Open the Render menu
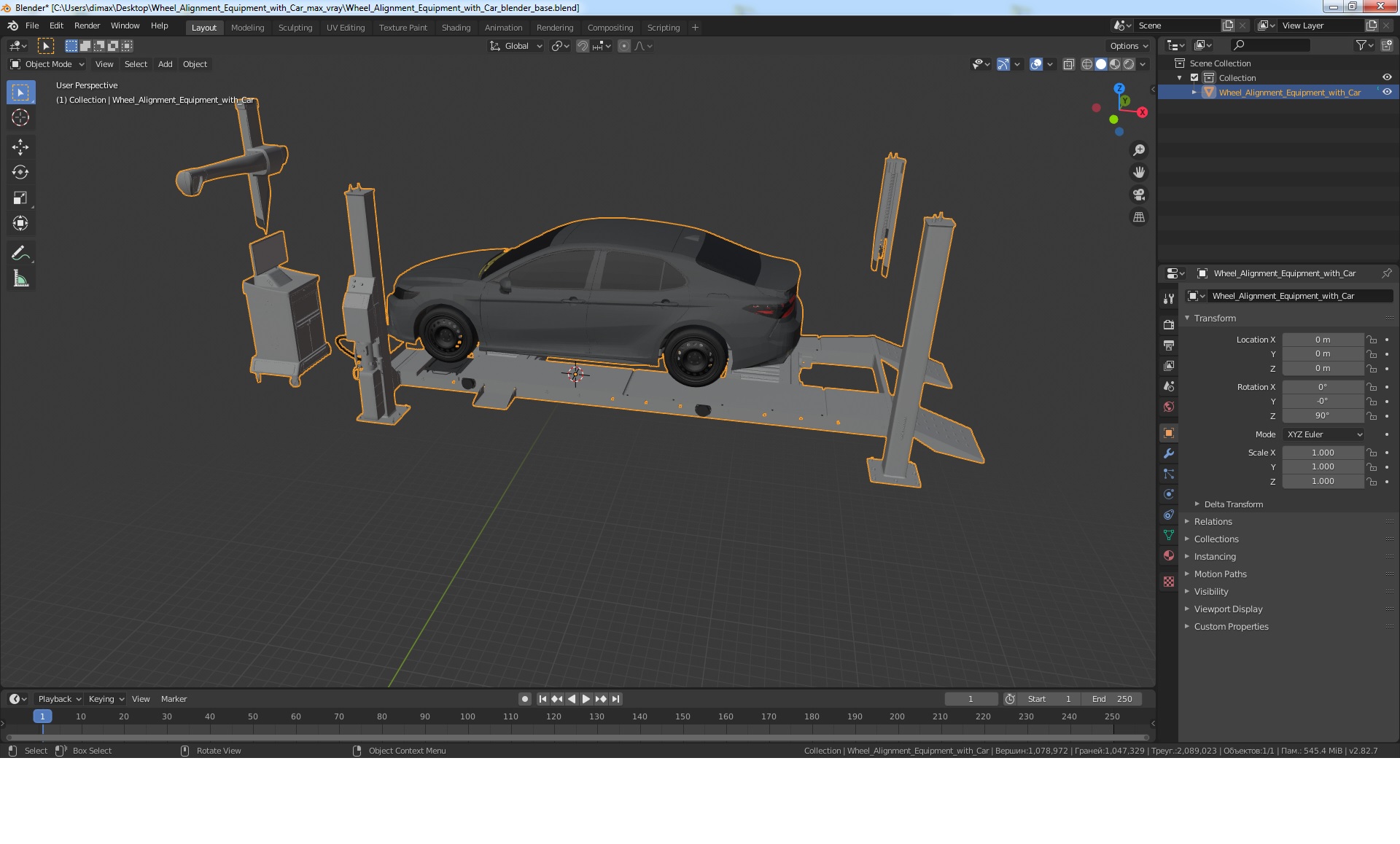Viewport: 1400px width, 844px height. (87, 26)
